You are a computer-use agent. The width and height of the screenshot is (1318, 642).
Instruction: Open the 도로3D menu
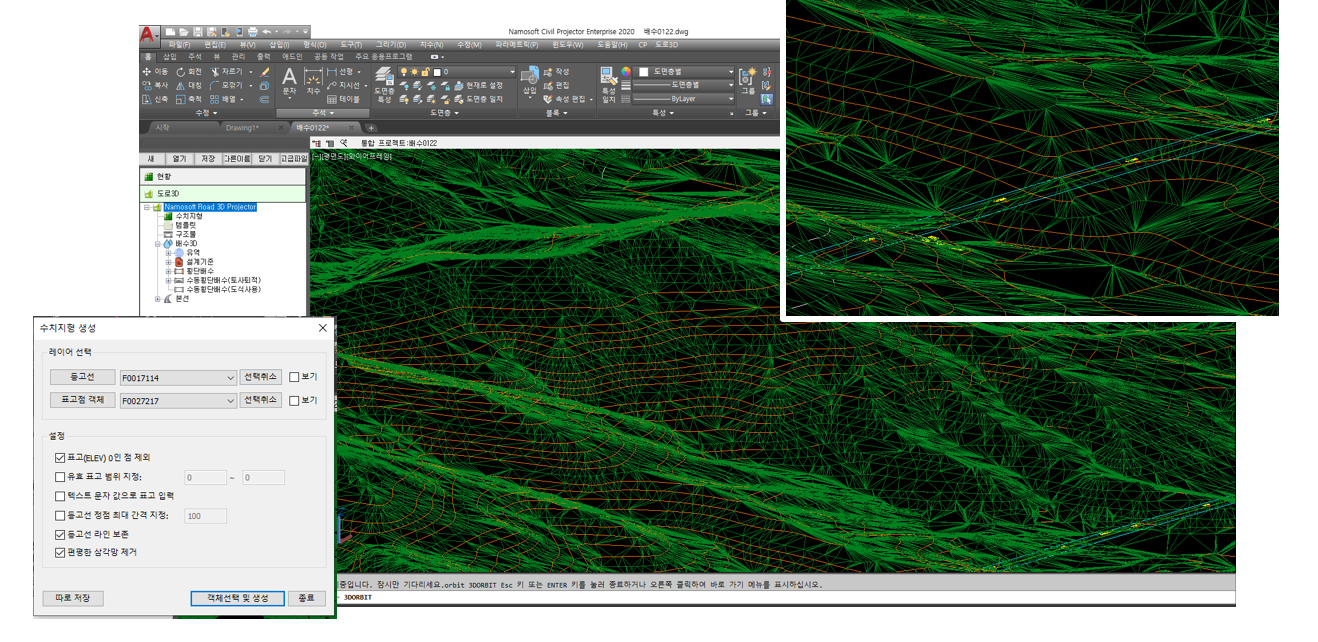click(667, 45)
